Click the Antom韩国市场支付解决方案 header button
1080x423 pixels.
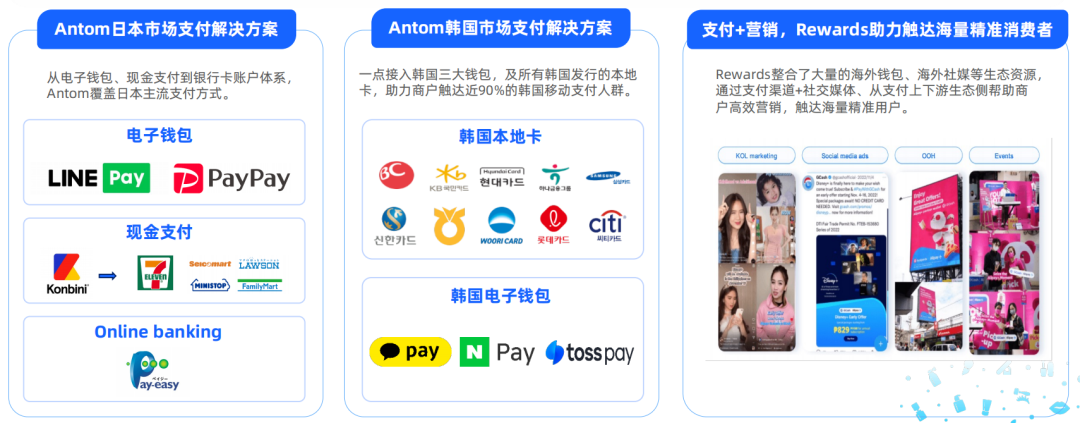(500, 28)
